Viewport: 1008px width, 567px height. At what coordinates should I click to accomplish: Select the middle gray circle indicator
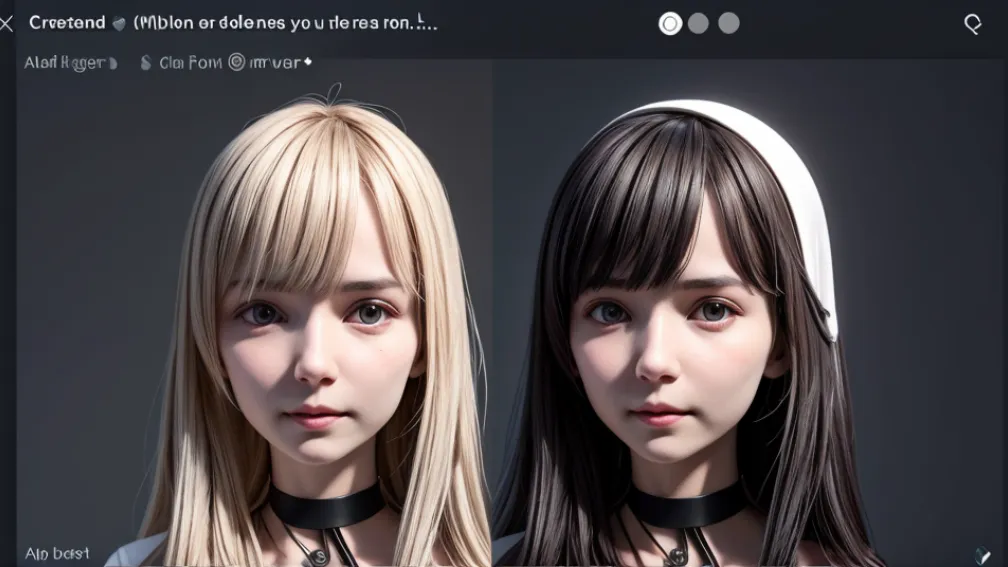point(698,23)
